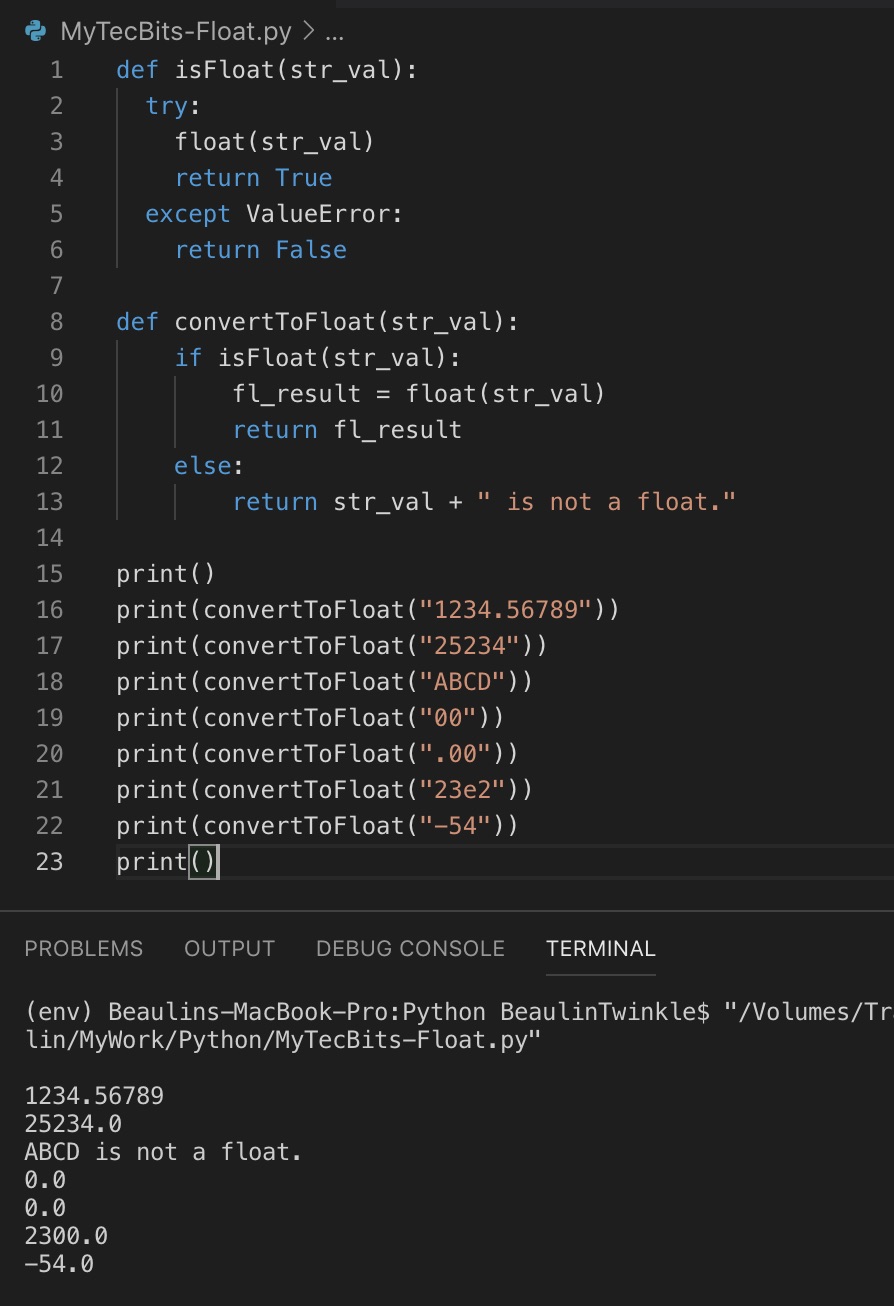Image resolution: width=894 pixels, height=1306 pixels.
Task: Click the Python file icon in the breadcrumb
Action: tap(34, 31)
